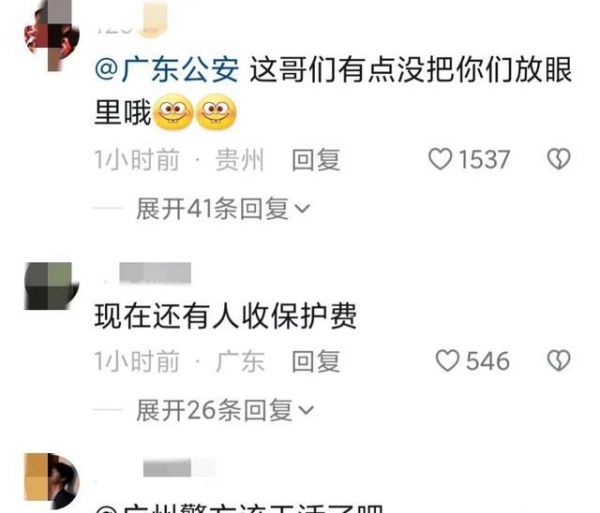Tap broken-heart dislike on 546-like comment
Image resolution: width=600 pixels, height=513 pixels.
coord(559,361)
